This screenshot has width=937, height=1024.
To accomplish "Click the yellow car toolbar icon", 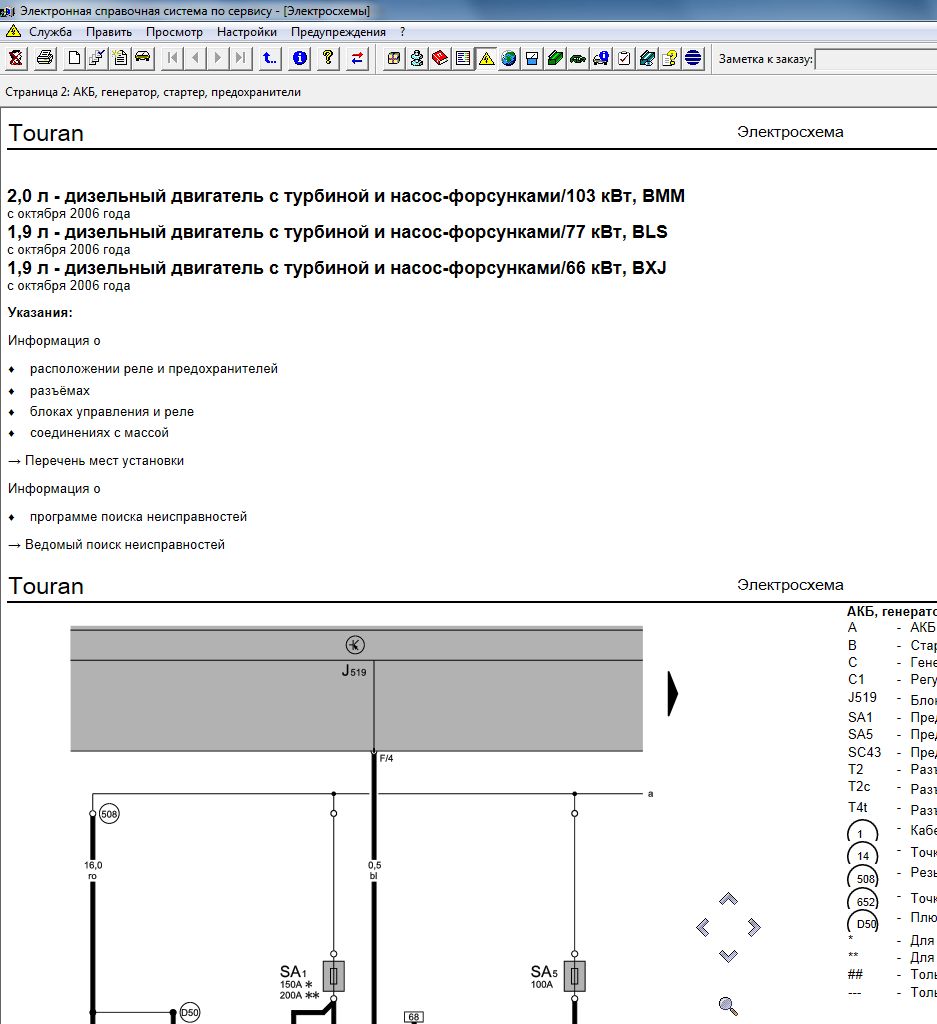I will coord(142,58).
